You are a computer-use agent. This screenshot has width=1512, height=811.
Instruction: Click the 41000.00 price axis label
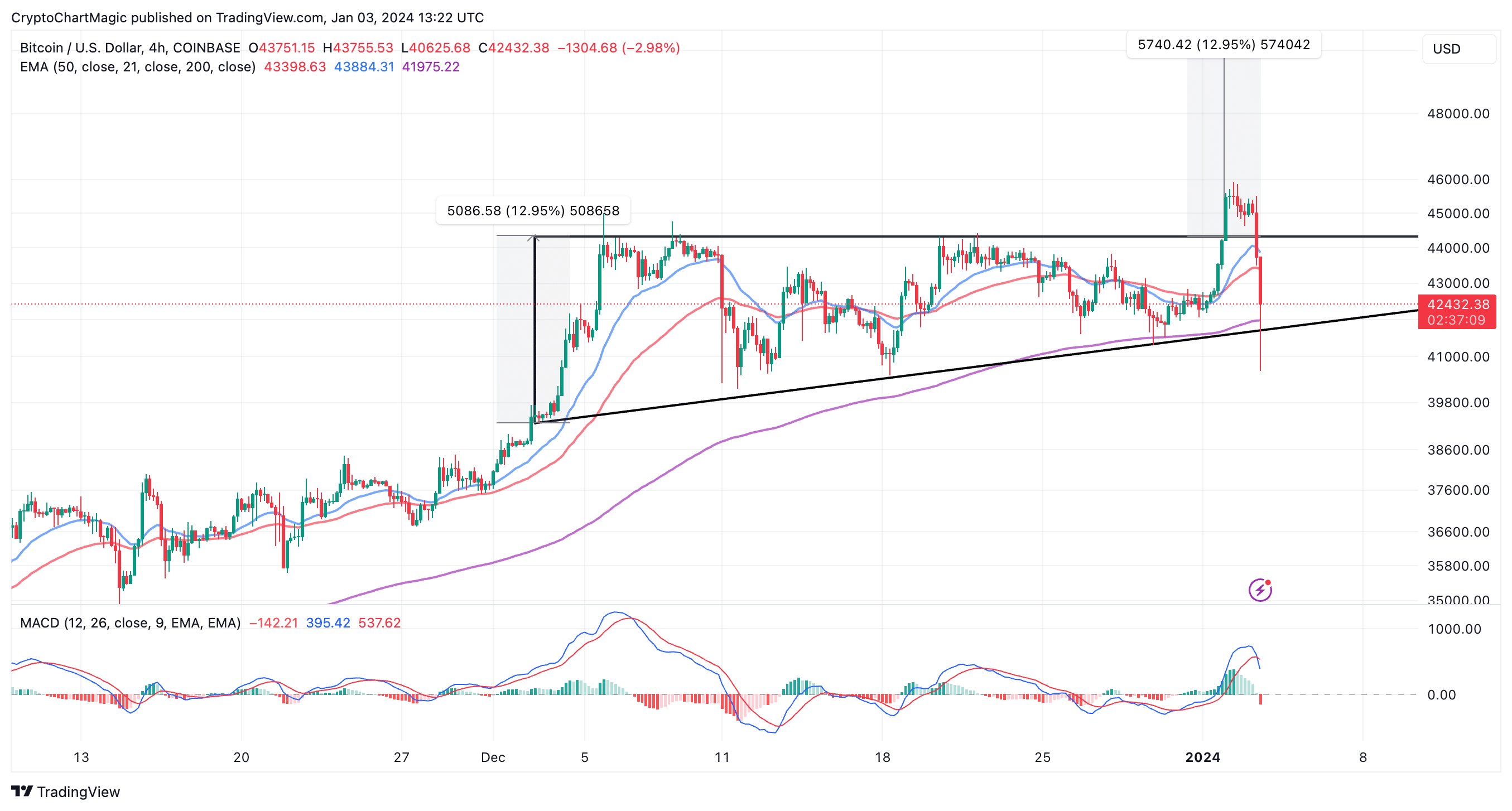pyautogui.click(x=1458, y=357)
